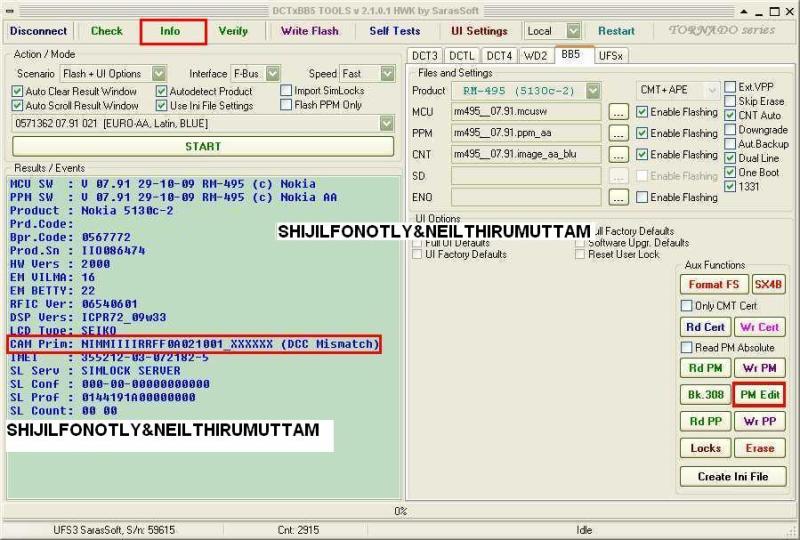The height and width of the screenshot is (540, 800).
Task: Toggle Use Ini File Settings
Action: pos(161,106)
